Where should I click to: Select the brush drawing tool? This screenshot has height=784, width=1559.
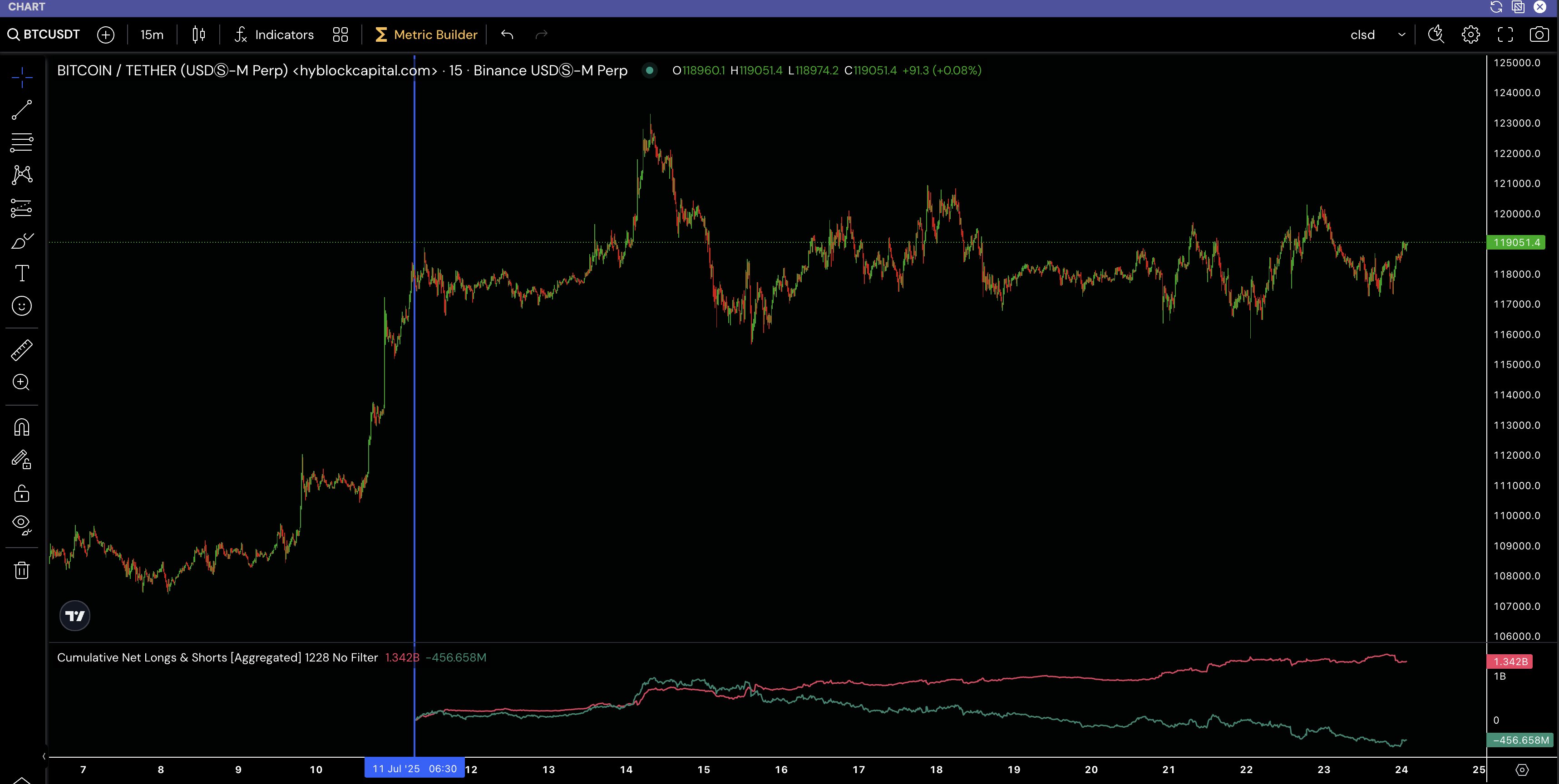pos(22,241)
